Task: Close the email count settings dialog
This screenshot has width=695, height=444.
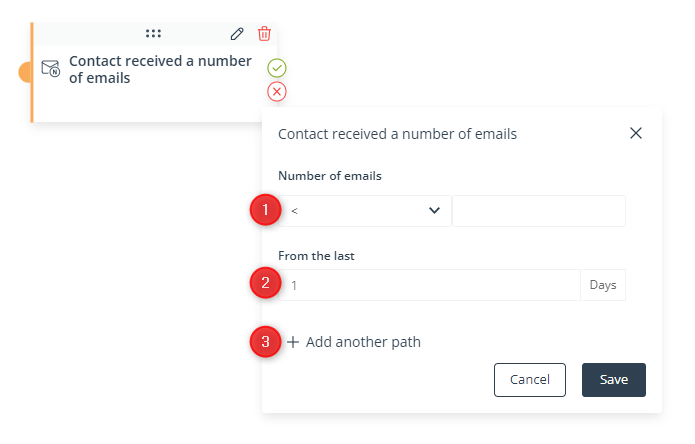Action: tap(636, 133)
